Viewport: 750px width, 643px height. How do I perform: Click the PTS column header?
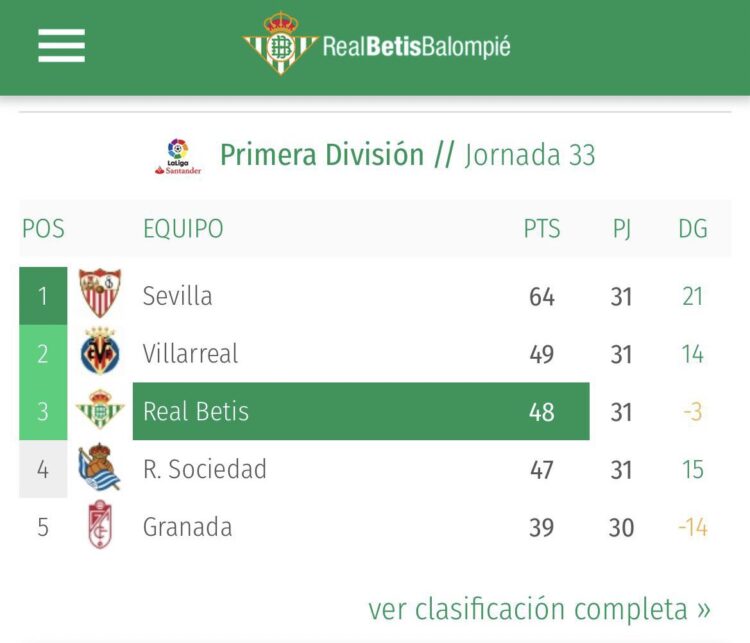[x=542, y=228]
